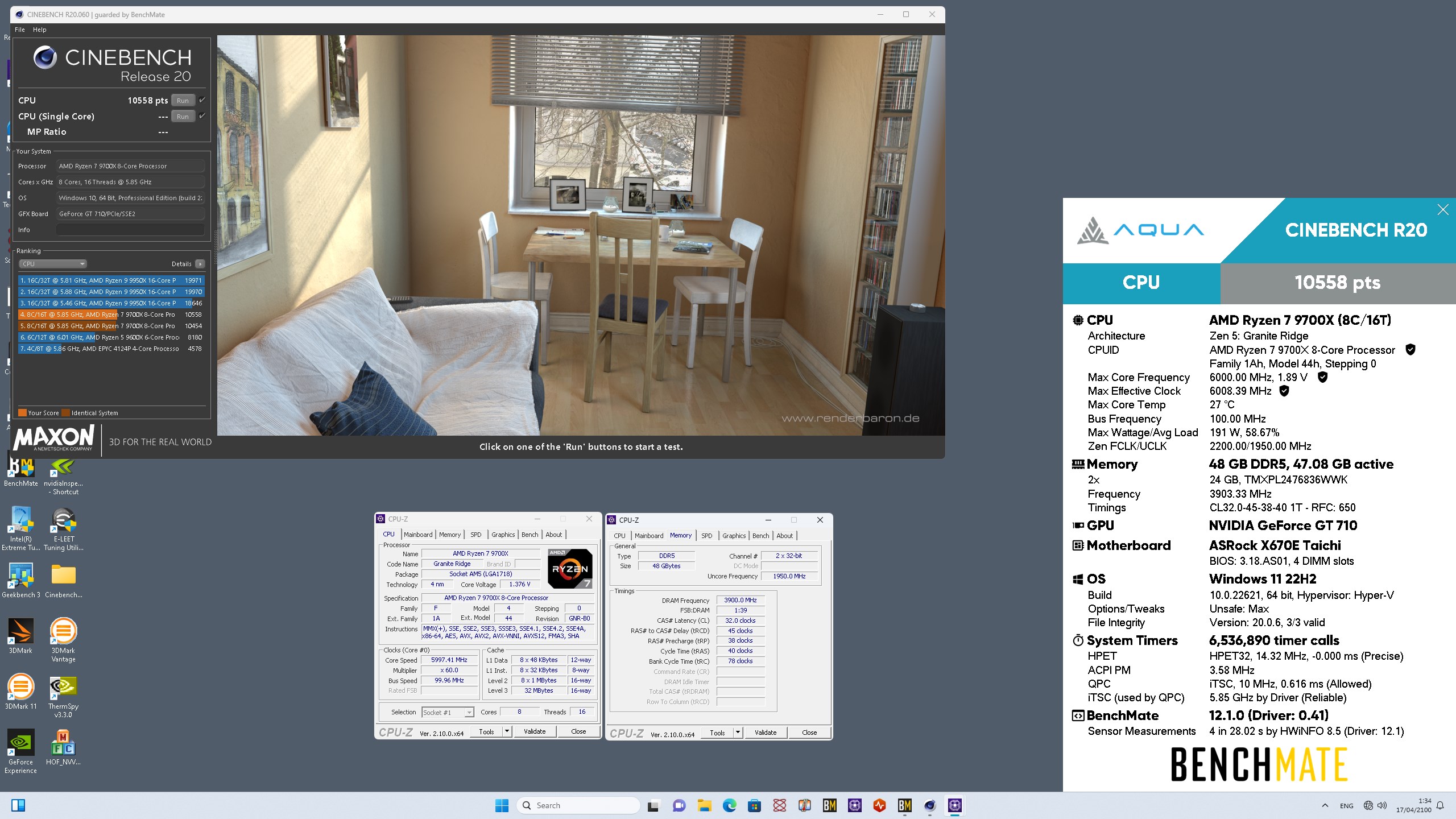Open the Cinebench Help menu
This screenshot has width=1456, height=819.
pyautogui.click(x=39, y=30)
